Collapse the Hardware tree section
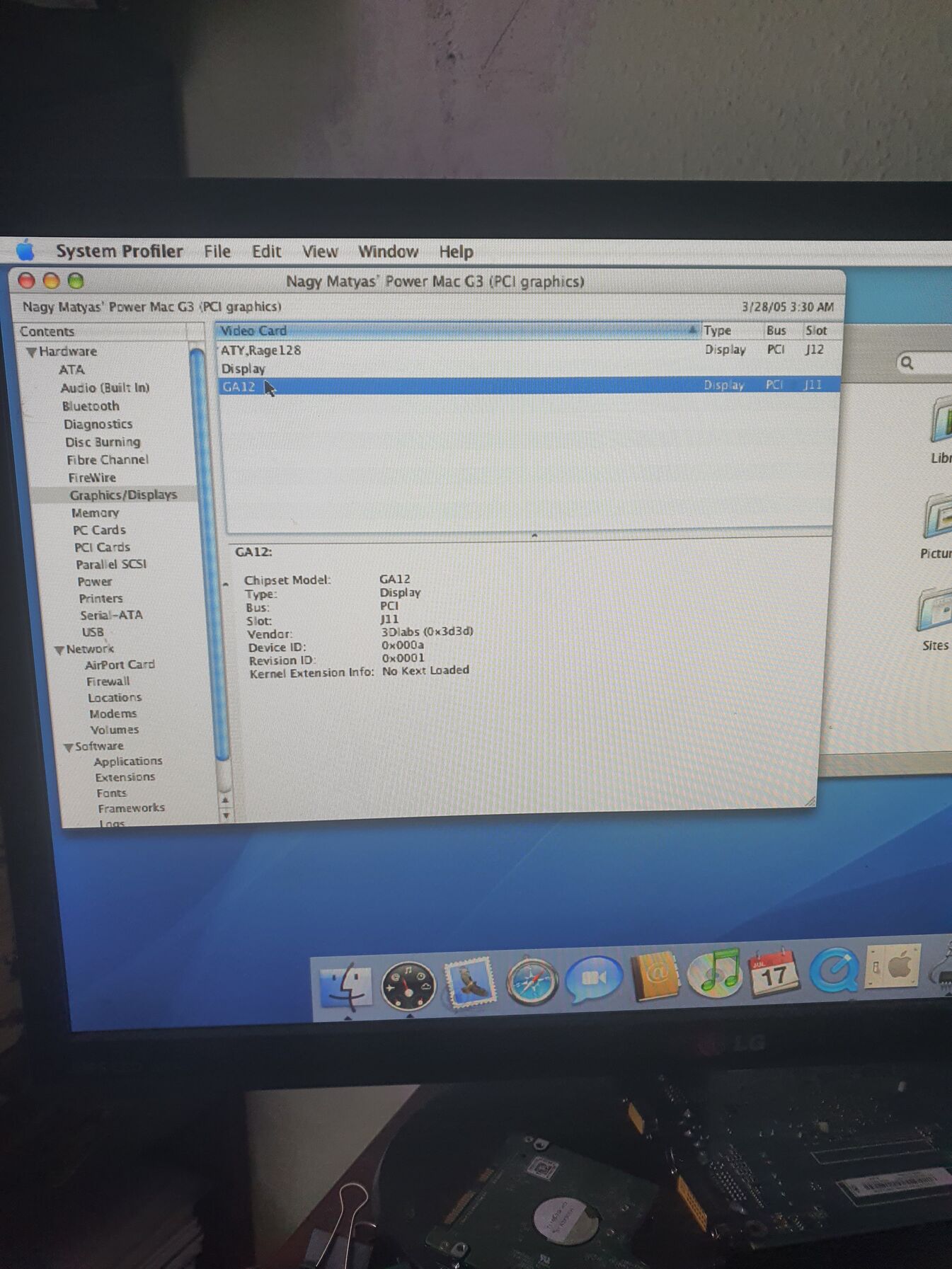The image size is (952, 1269). (31, 352)
